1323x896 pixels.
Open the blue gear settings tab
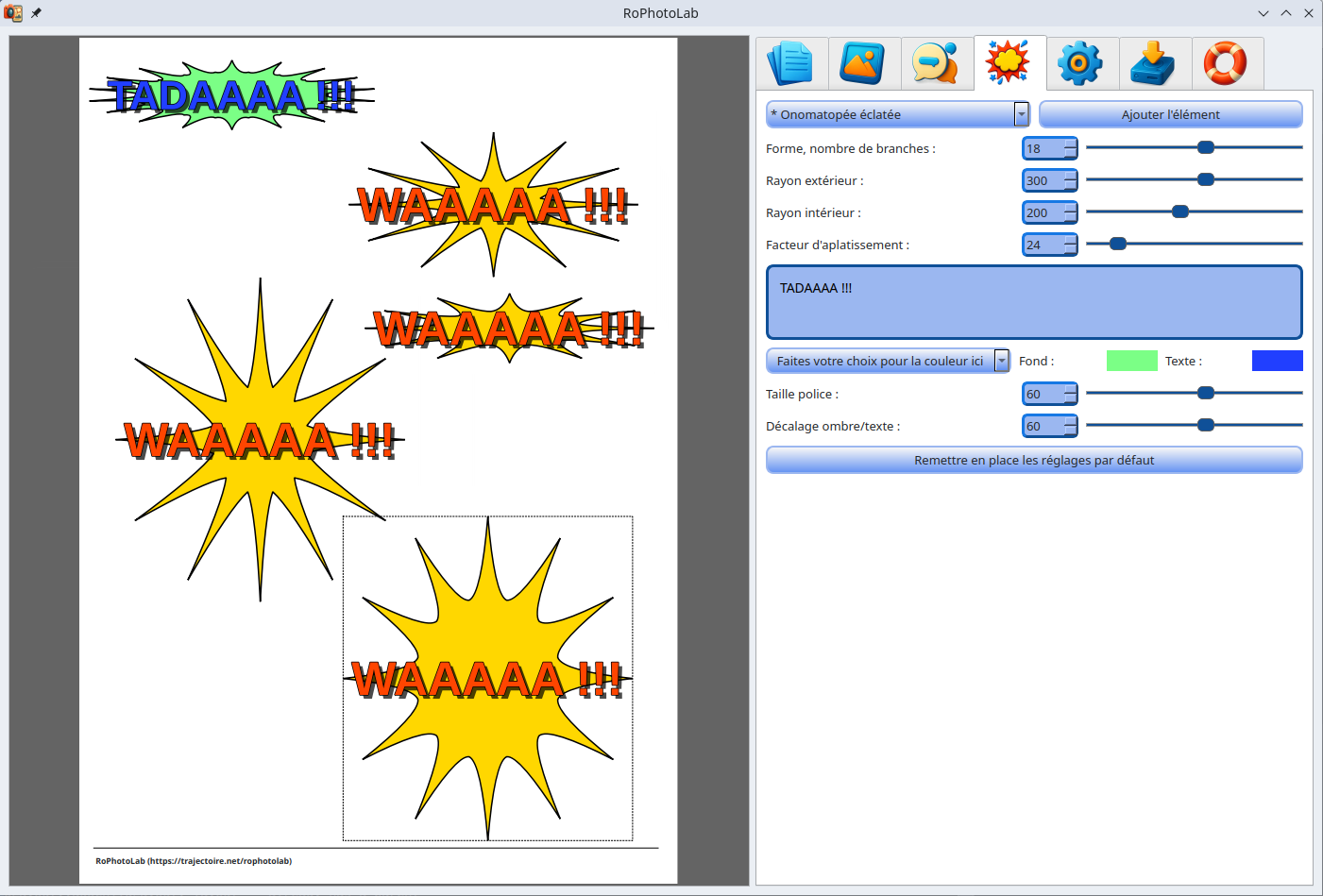pos(1082,63)
